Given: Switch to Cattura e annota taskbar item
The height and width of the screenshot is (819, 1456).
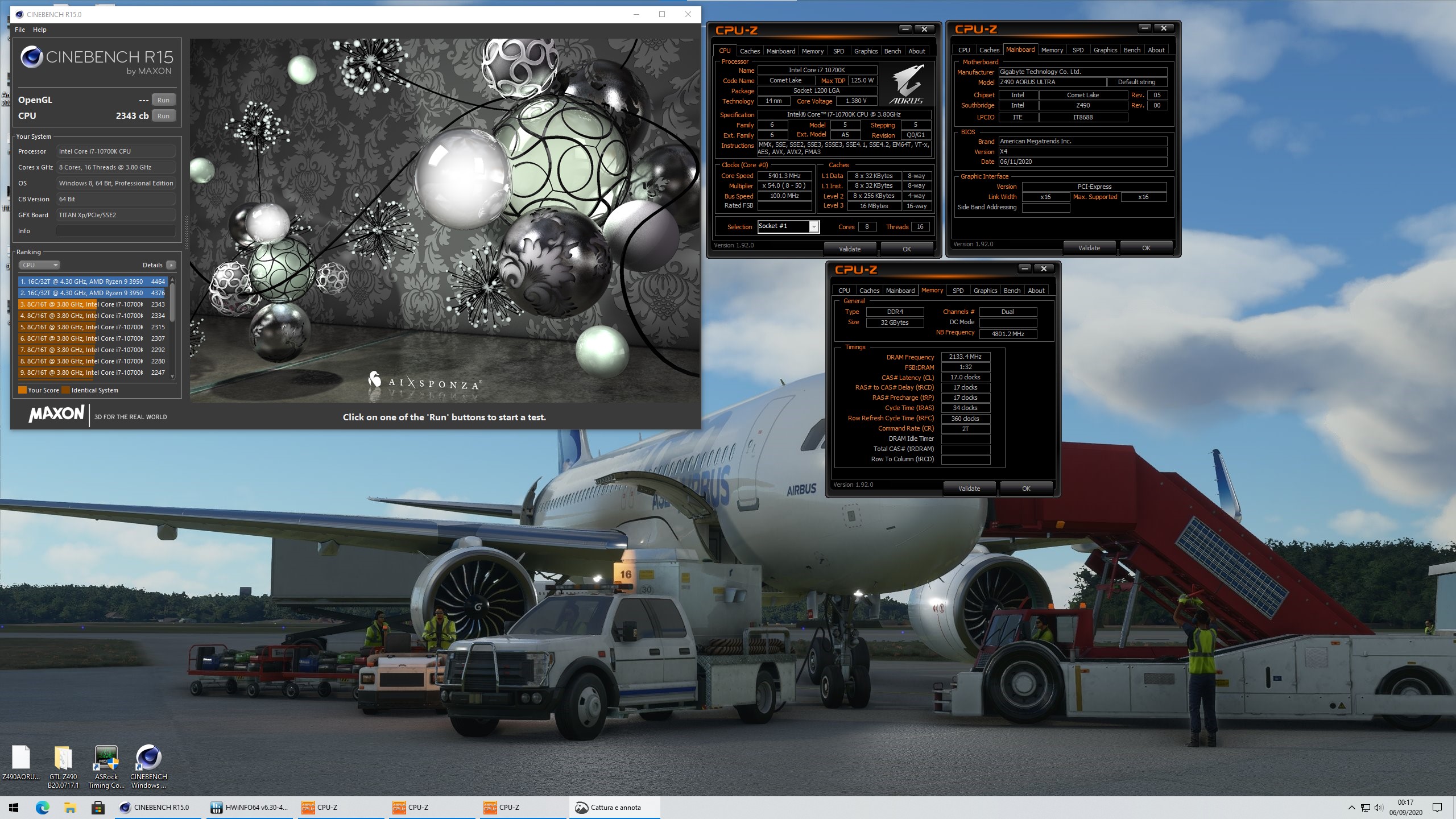Looking at the screenshot, I should [x=614, y=807].
